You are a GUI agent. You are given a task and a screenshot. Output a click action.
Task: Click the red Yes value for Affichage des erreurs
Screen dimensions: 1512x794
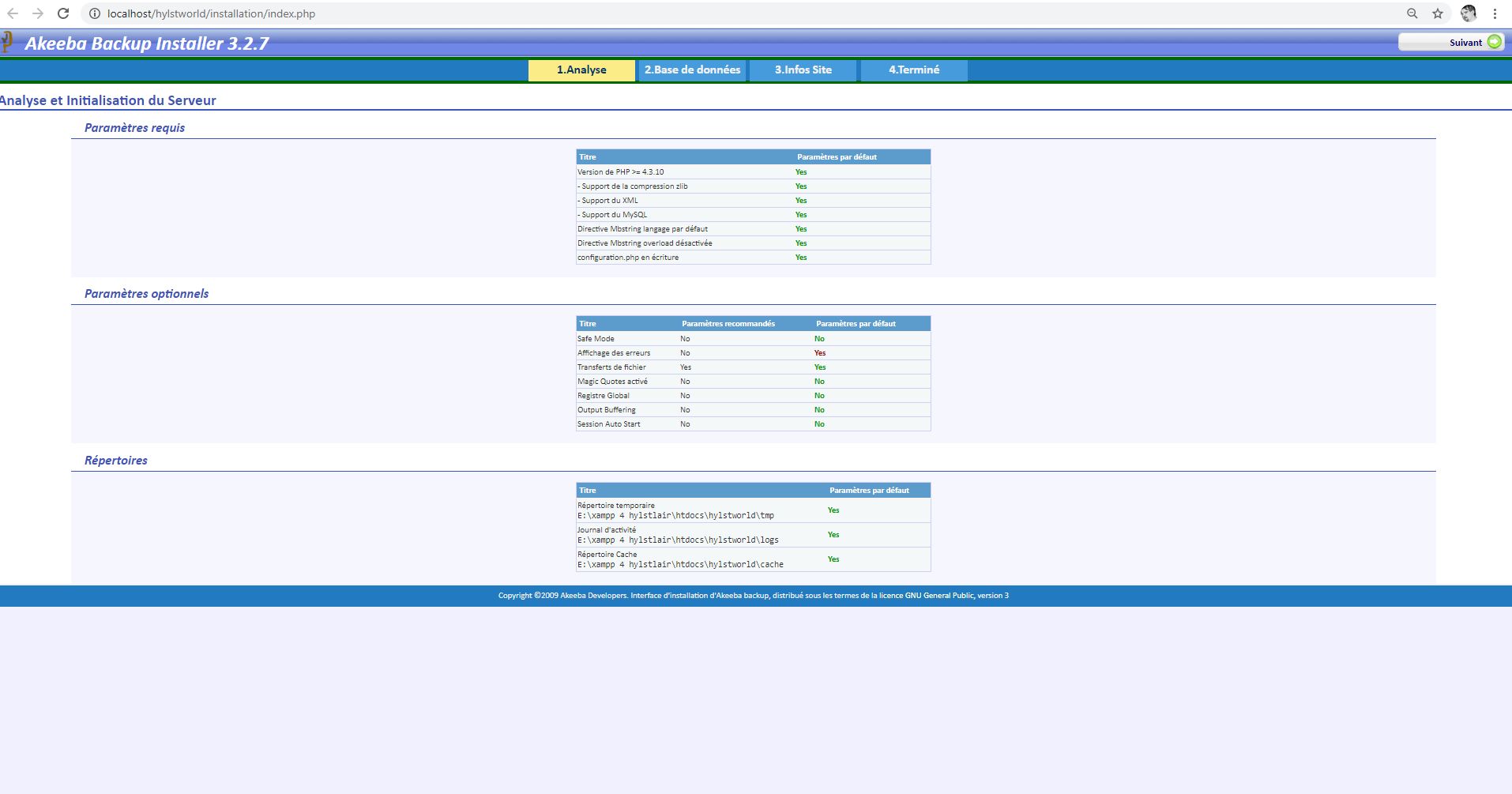point(820,353)
